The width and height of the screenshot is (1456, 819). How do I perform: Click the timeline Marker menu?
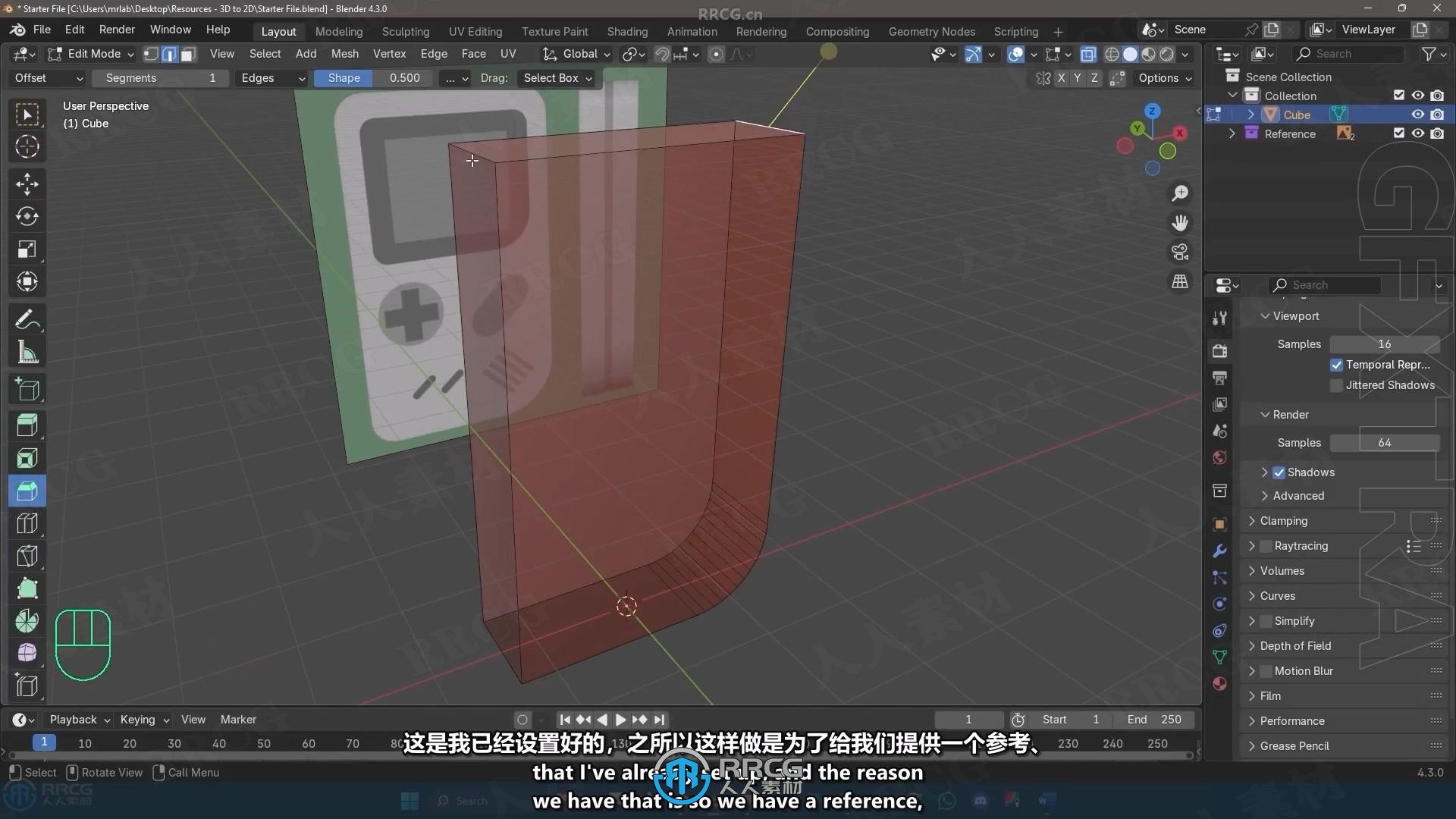pos(238,720)
